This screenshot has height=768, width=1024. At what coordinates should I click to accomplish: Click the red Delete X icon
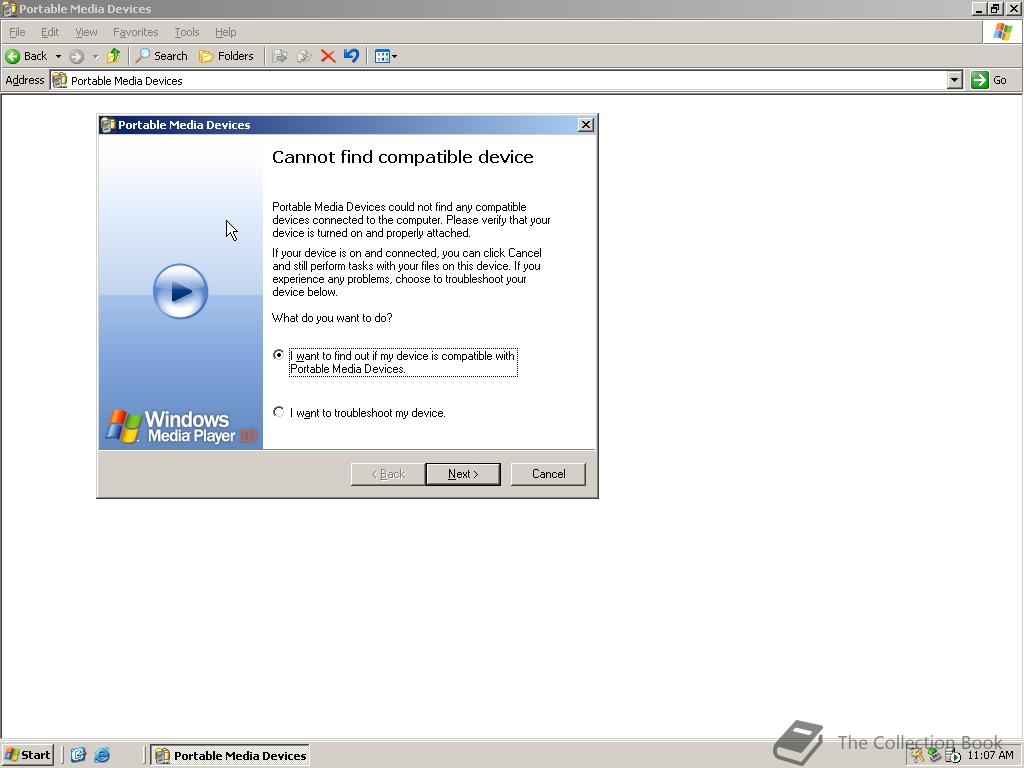[x=328, y=56]
